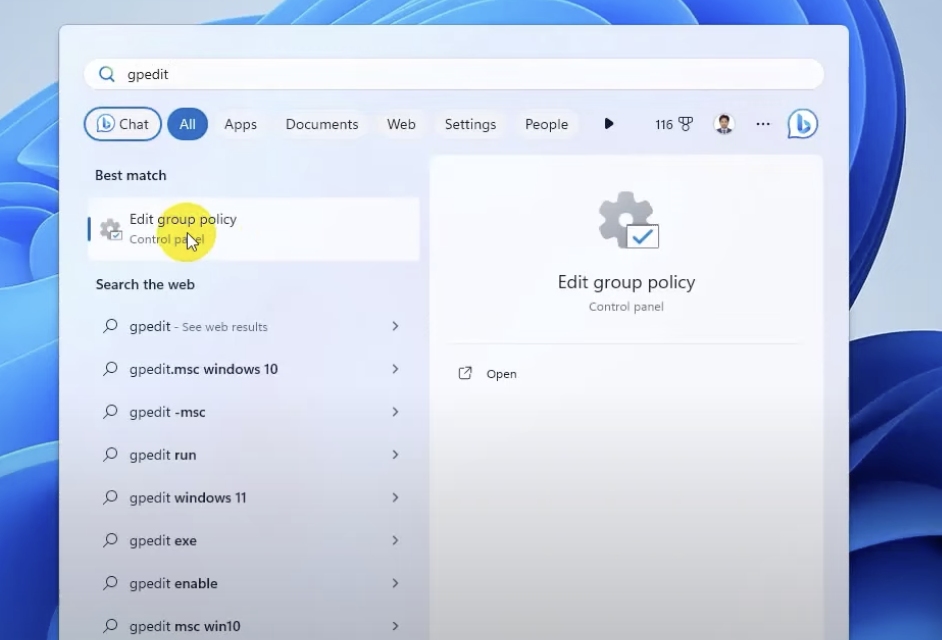Expand chevron for 'gpedit run'

pos(395,454)
